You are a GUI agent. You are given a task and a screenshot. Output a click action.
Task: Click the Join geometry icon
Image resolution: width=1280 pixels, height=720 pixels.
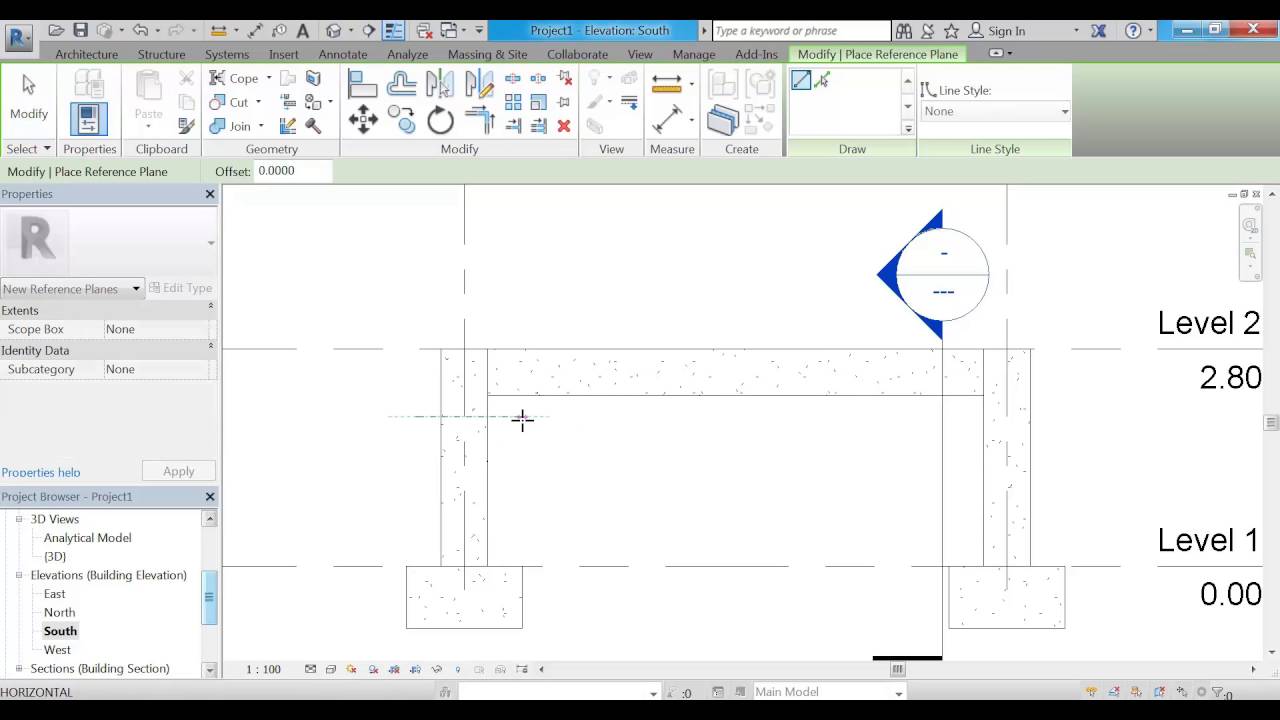pyautogui.click(x=217, y=126)
